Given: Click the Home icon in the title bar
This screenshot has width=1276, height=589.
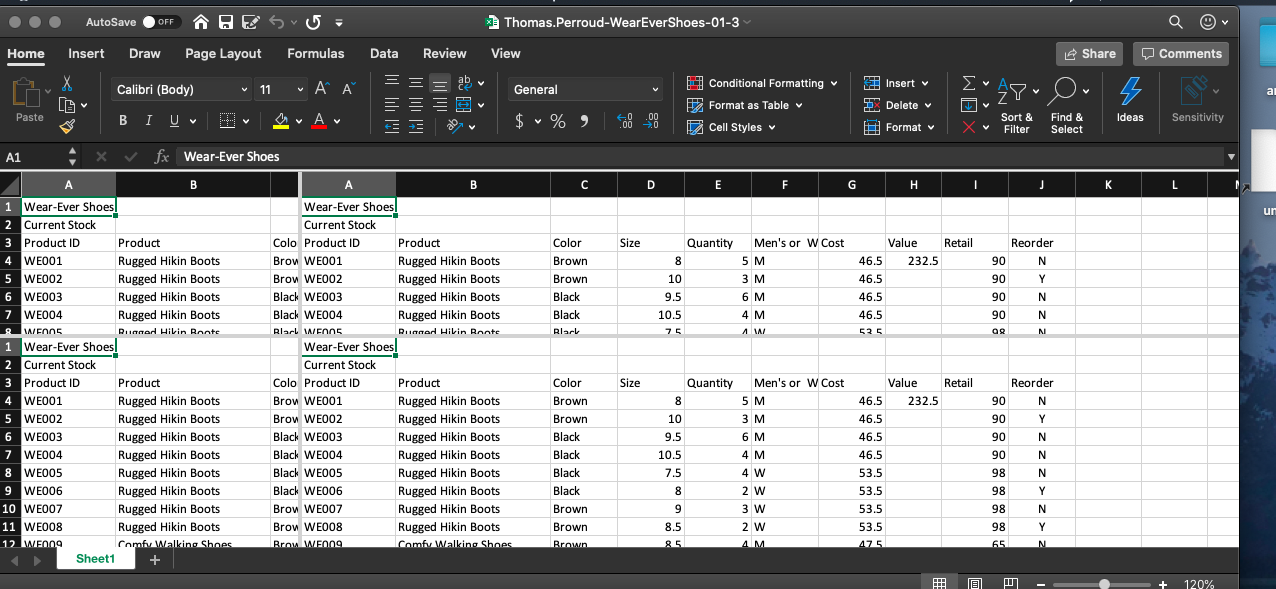Looking at the screenshot, I should (201, 22).
